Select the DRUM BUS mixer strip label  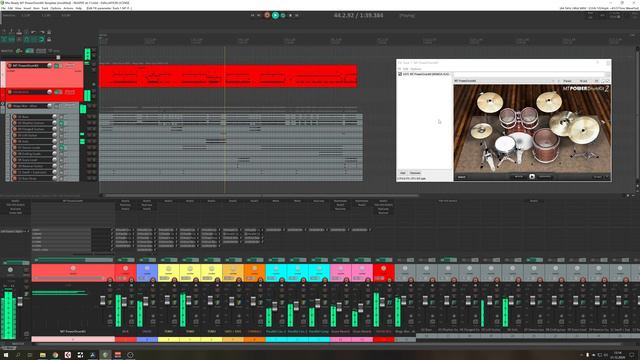pos(383,331)
